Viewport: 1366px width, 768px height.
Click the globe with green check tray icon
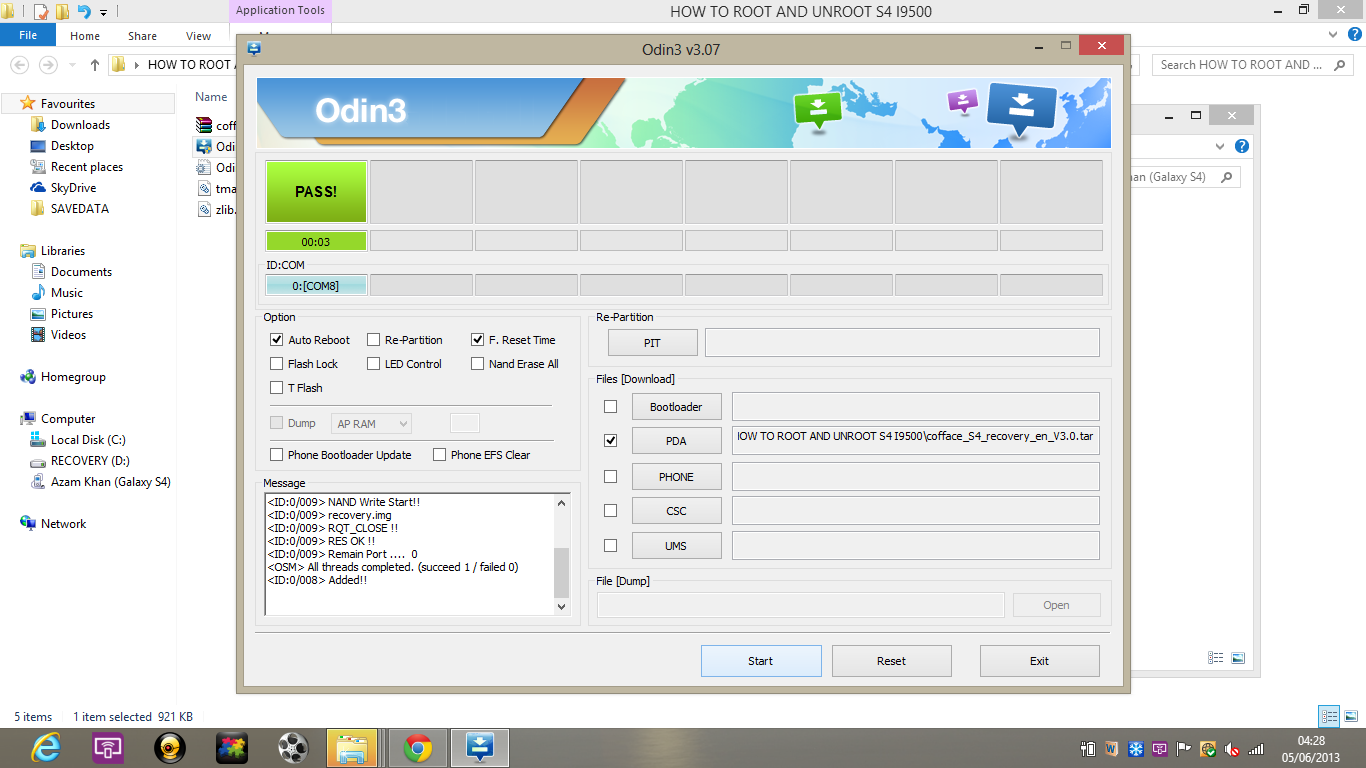pos(1208,749)
